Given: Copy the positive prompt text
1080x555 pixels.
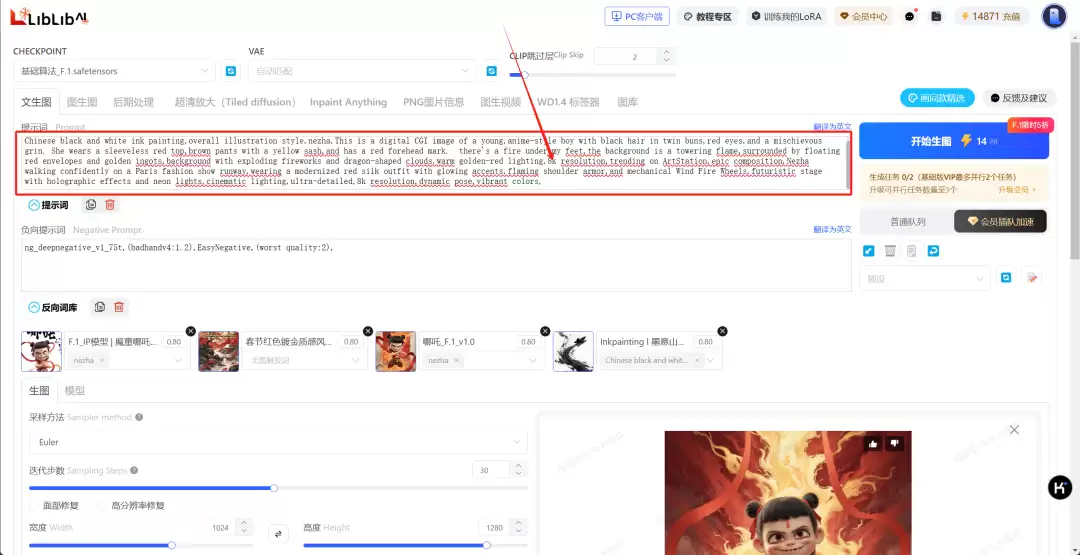Looking at the screenshot, I should 91,205.
